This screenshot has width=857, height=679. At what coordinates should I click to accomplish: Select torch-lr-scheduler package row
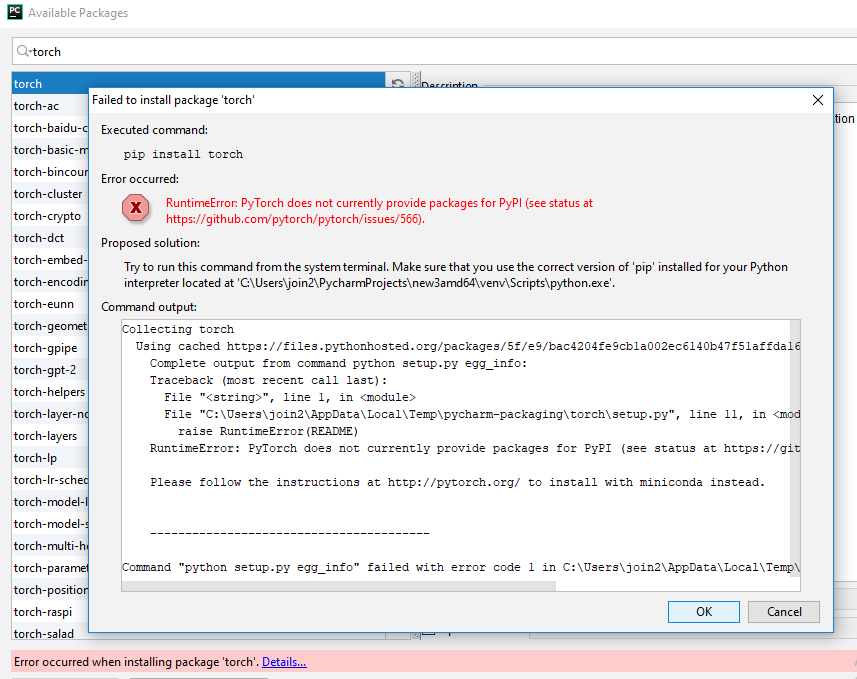[50, 479]
